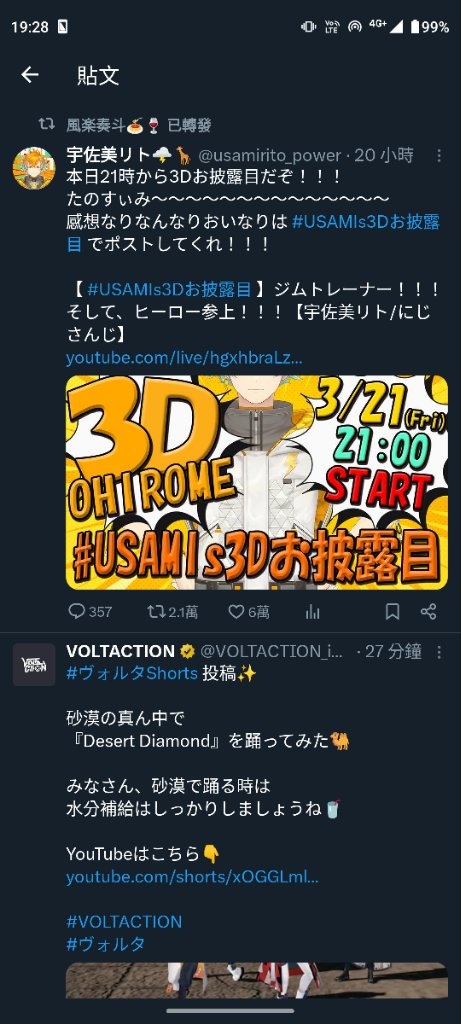Open youtube.com/shorts/xOGGLml link
The width and height of the screenshot is (461, 1024).
[192, 876]
